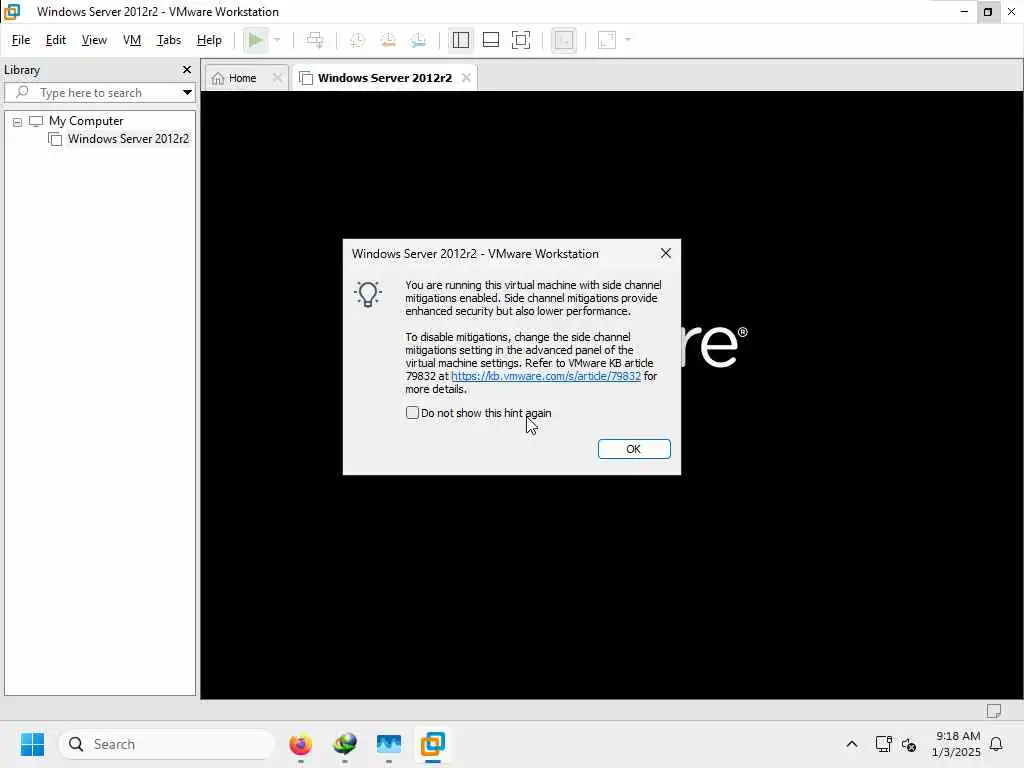The height and width of the screenshot is (768, 1024).
Task: Show hidden system tray icons
Action: coord(852,744)
